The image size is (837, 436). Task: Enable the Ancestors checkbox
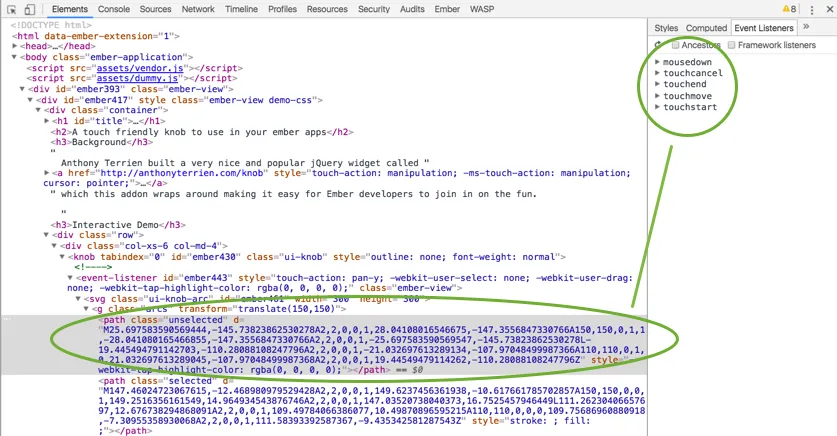coord(675,45)
